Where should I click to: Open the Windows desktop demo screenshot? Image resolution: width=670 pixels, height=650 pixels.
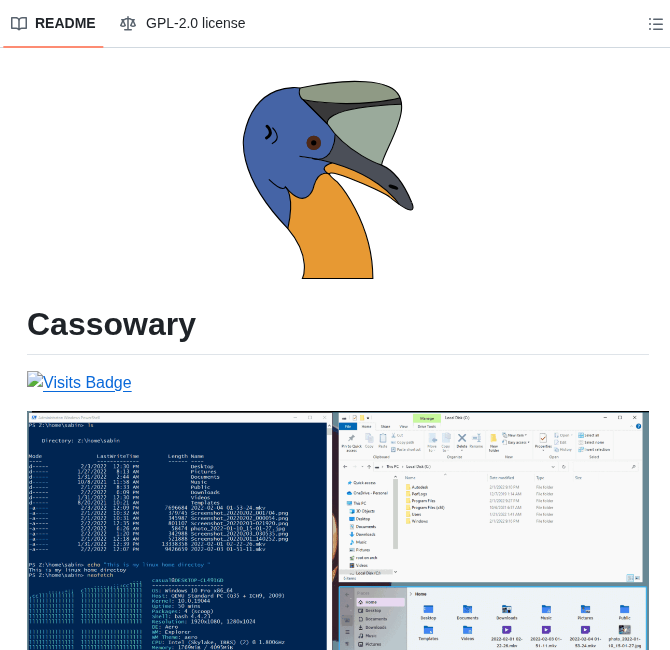pyautogui.click(x=338, y=530)
